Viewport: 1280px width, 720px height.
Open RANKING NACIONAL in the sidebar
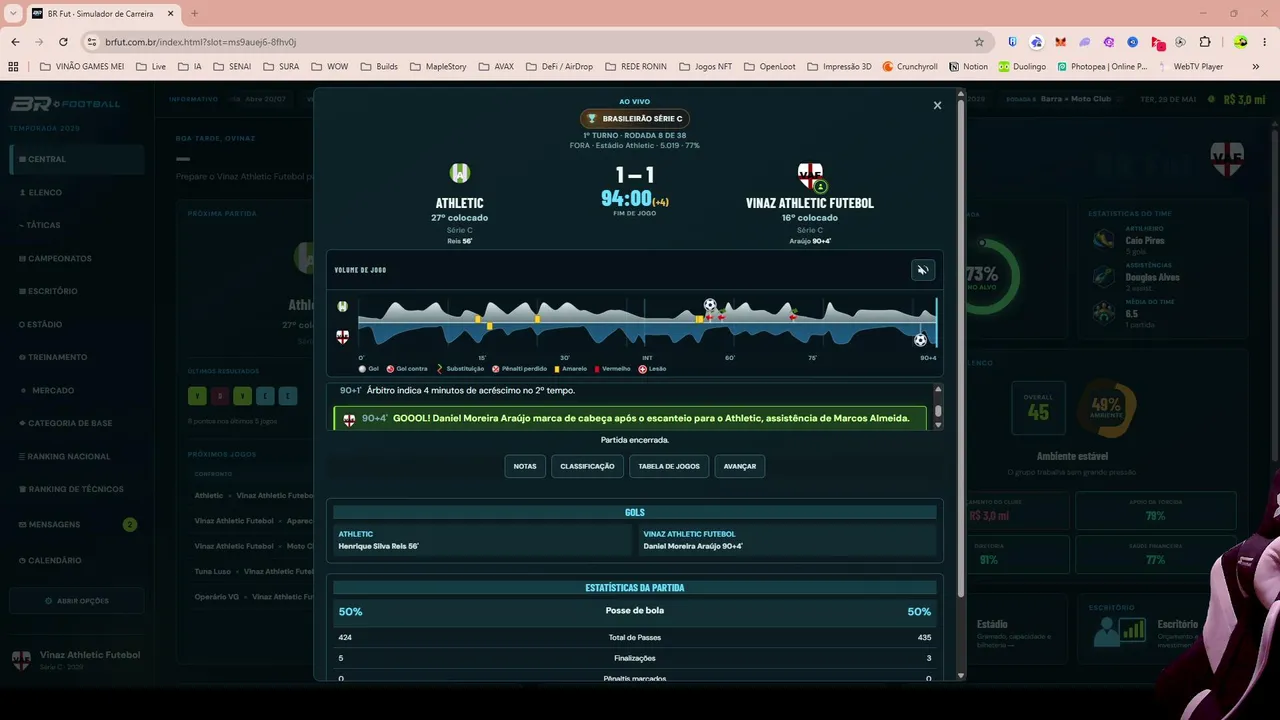pyautogui.click(x=77, y=456)
